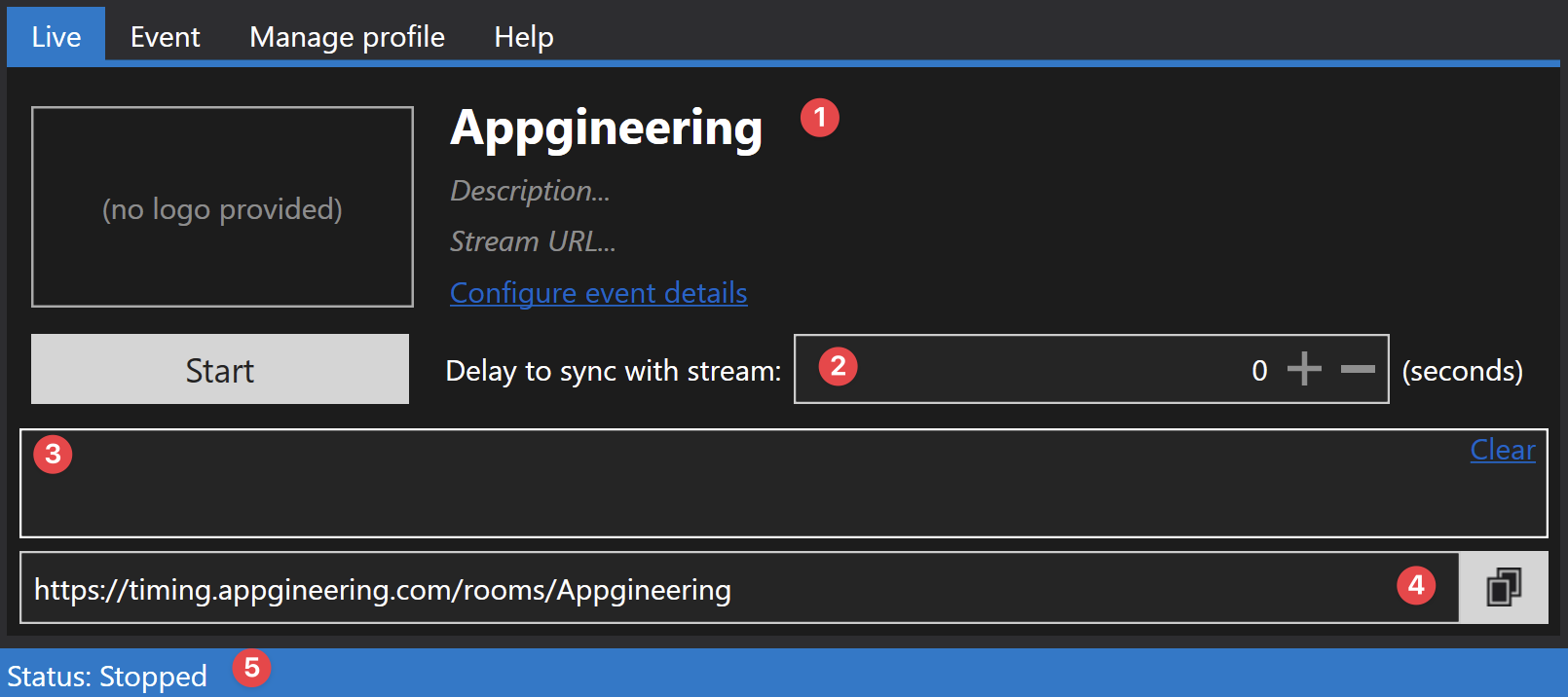Select the timing room URL text field
This screenshot has width=1568, height=697.
pos(739,588)
